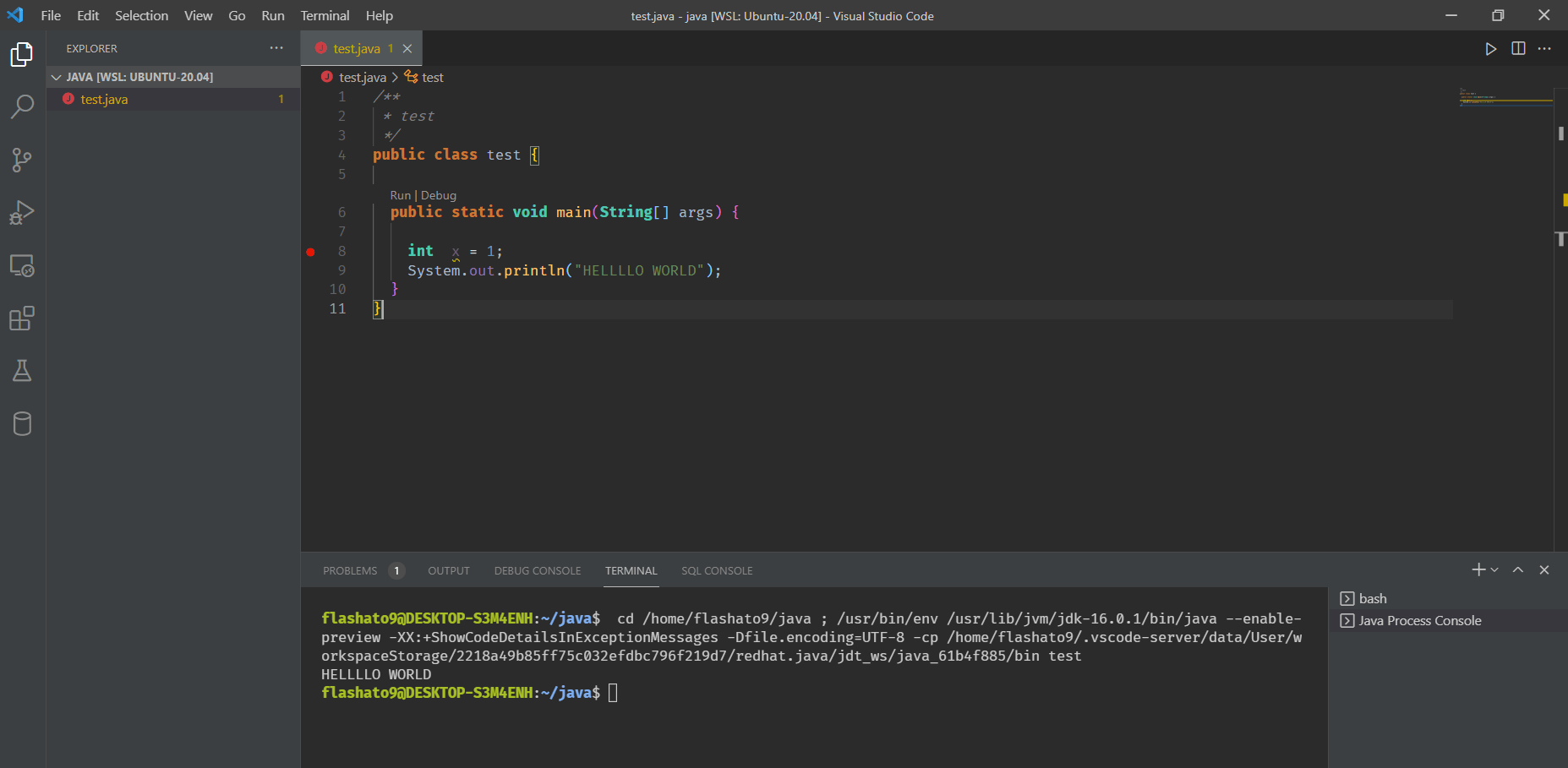The height and width of the screenshot is (768, 1568).
Task: Toggle the breakpoint on line 8
Action: (x=311, y=251)
